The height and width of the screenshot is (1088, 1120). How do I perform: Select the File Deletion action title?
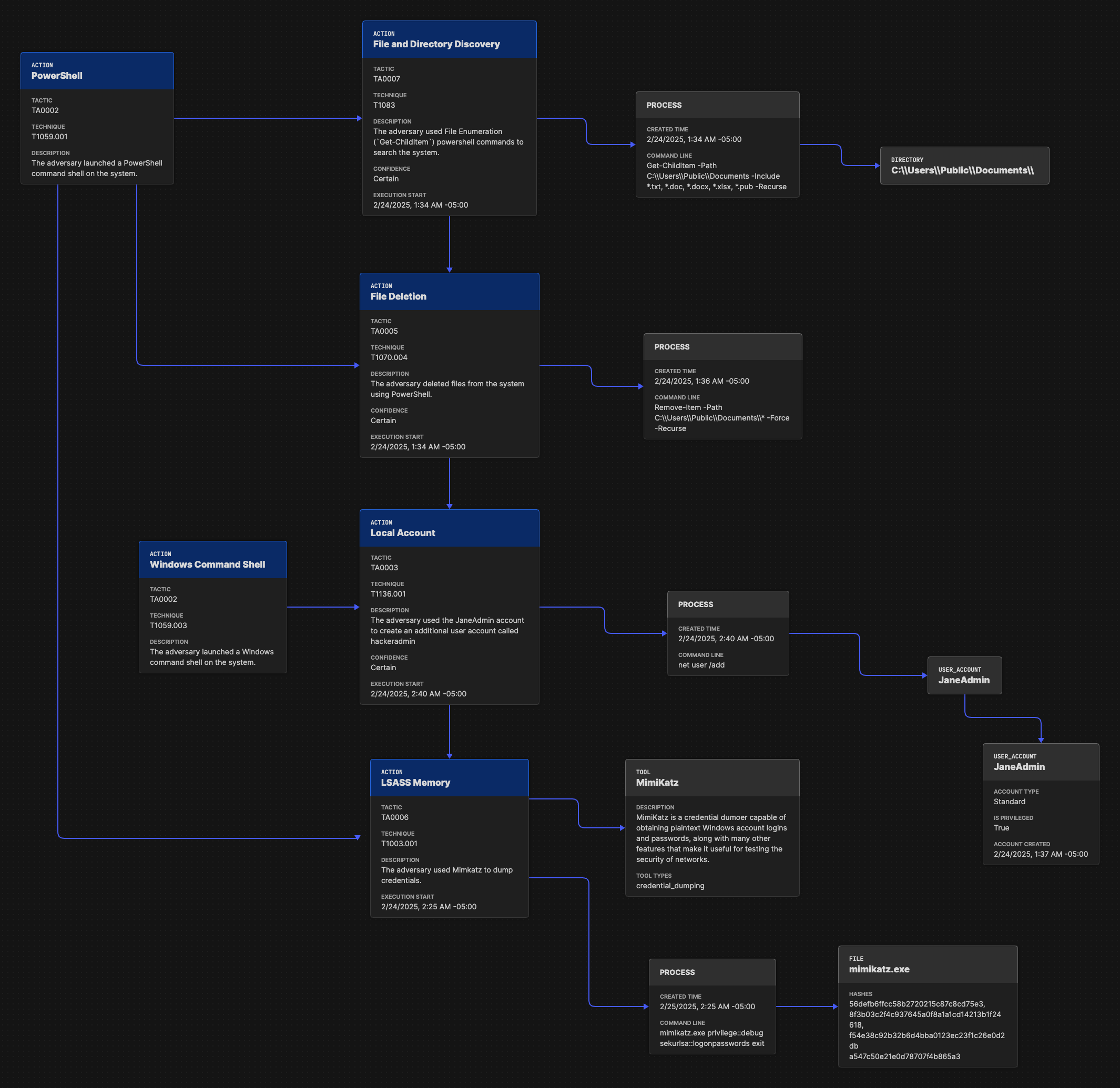click(399, 296)
